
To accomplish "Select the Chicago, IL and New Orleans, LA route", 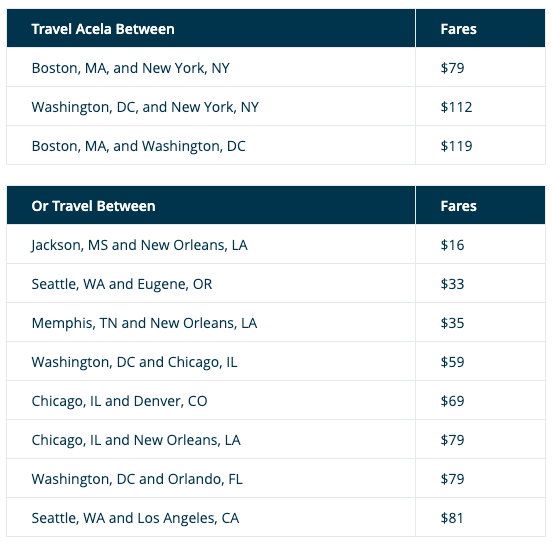I will [x=136, y=440].
